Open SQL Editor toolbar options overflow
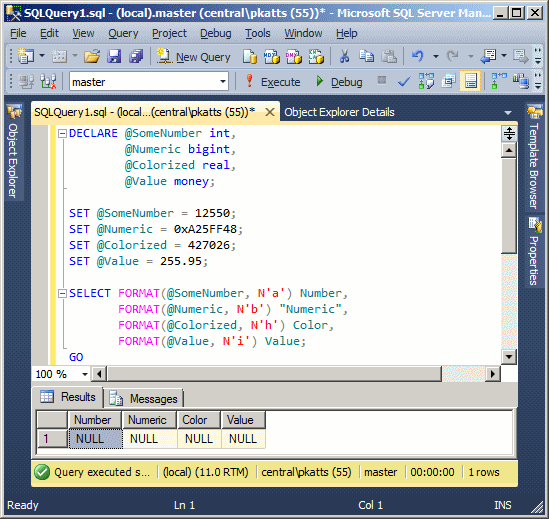 coord(538,81)
